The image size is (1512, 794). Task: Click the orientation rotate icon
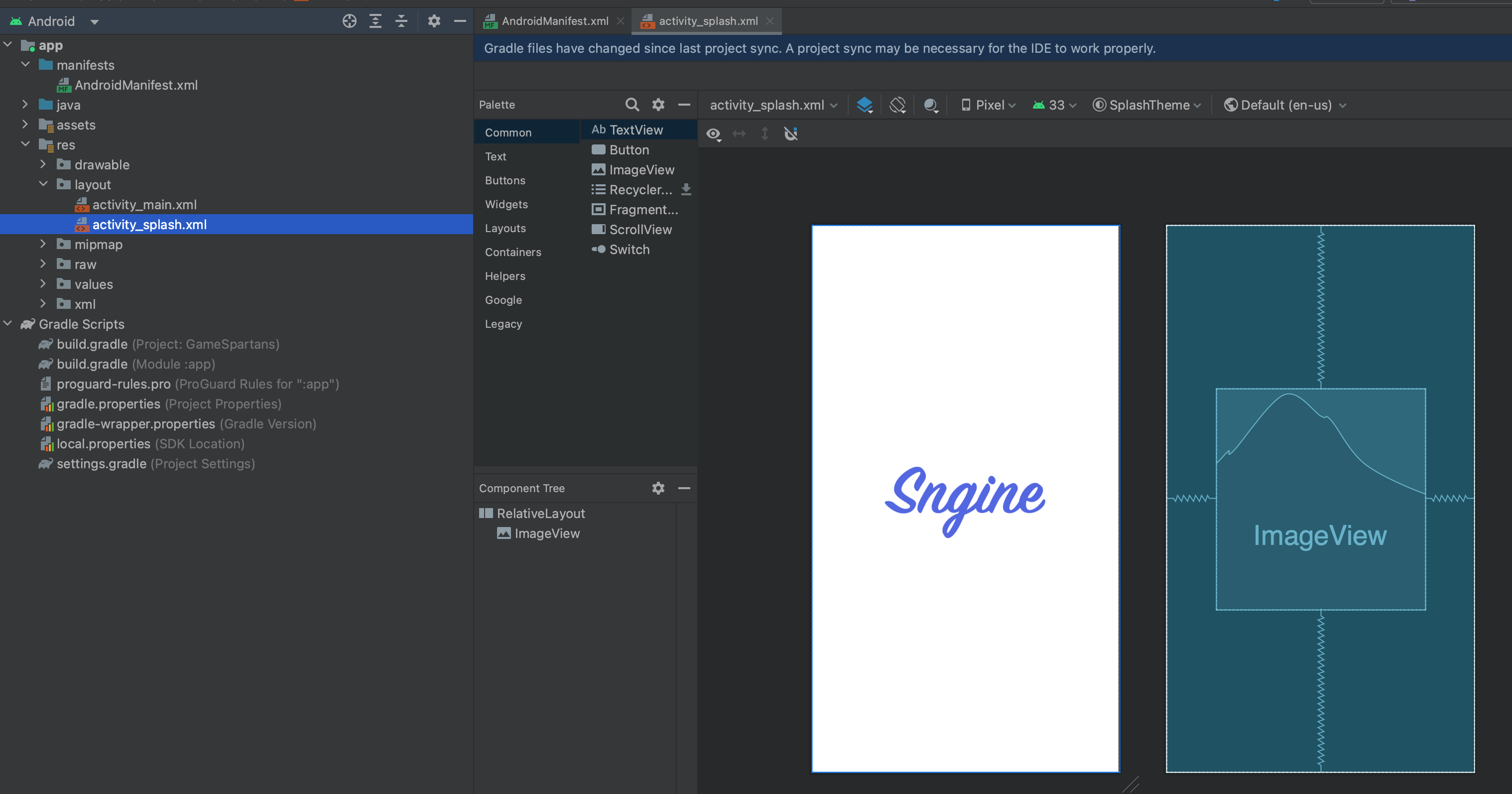click(x=897, y=105)
